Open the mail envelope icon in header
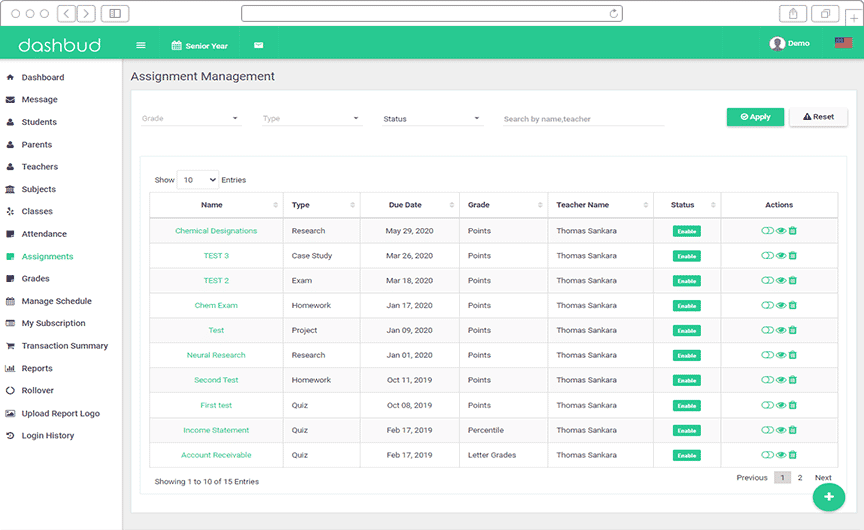The image size is (864, 530). [x=258, y=45]
